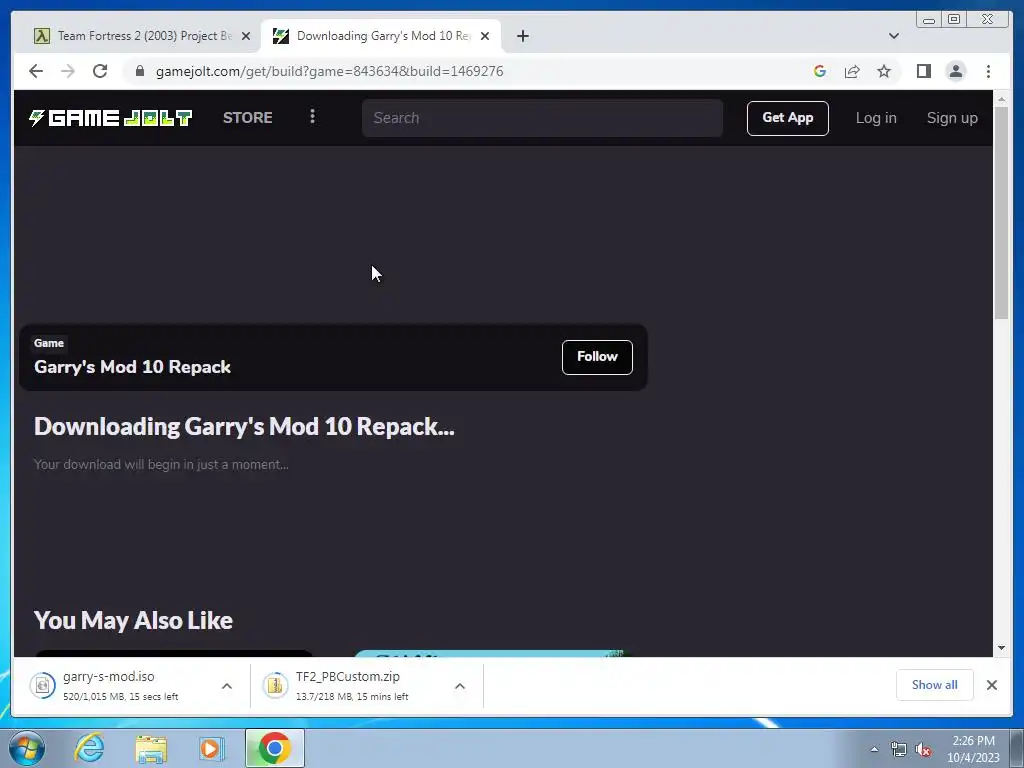This screenshot has height=768, width=1024.
Task: Open the tab search dropdown arrow
Action: point(893,36)
